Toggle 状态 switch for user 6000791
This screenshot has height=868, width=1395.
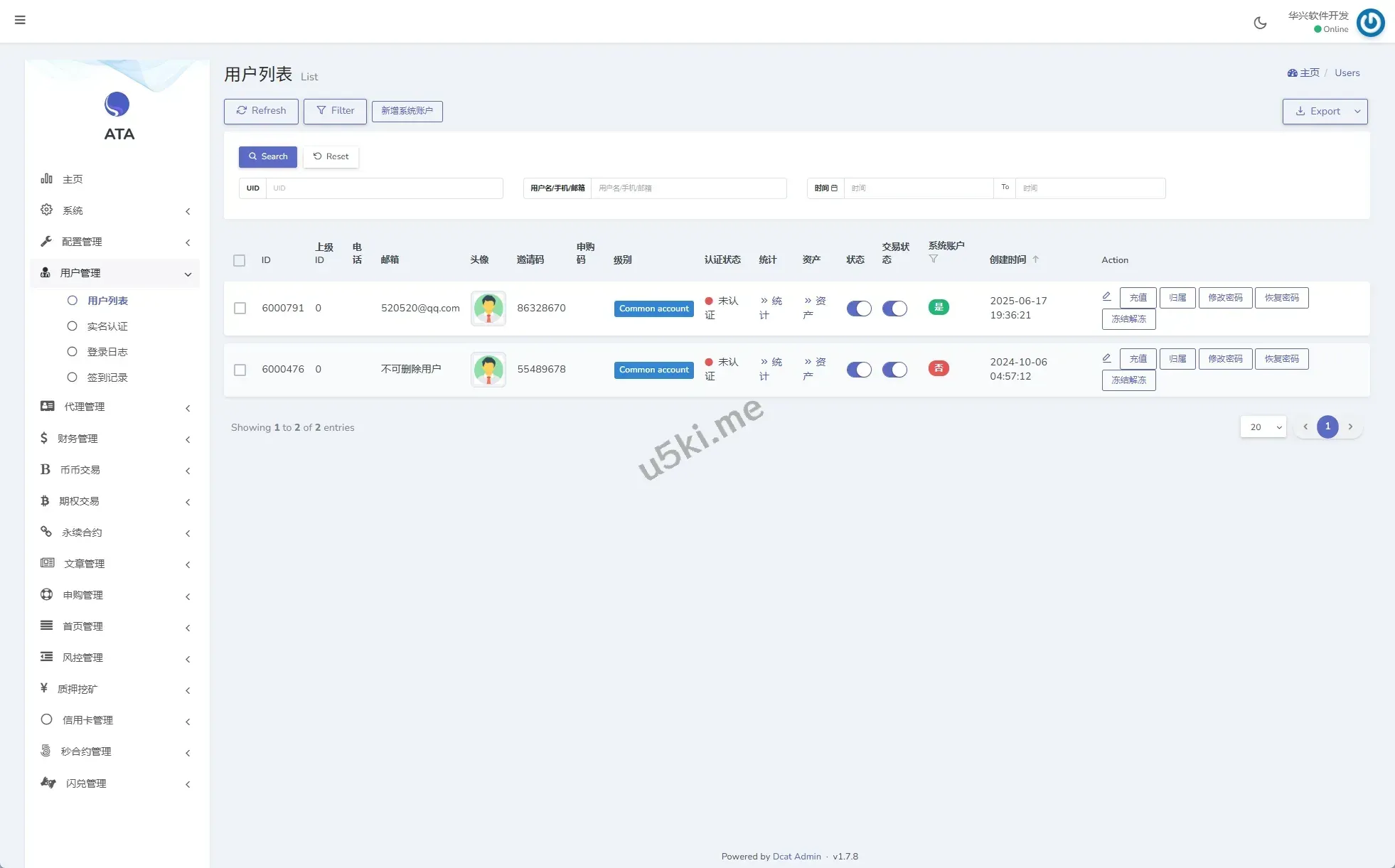859,309
